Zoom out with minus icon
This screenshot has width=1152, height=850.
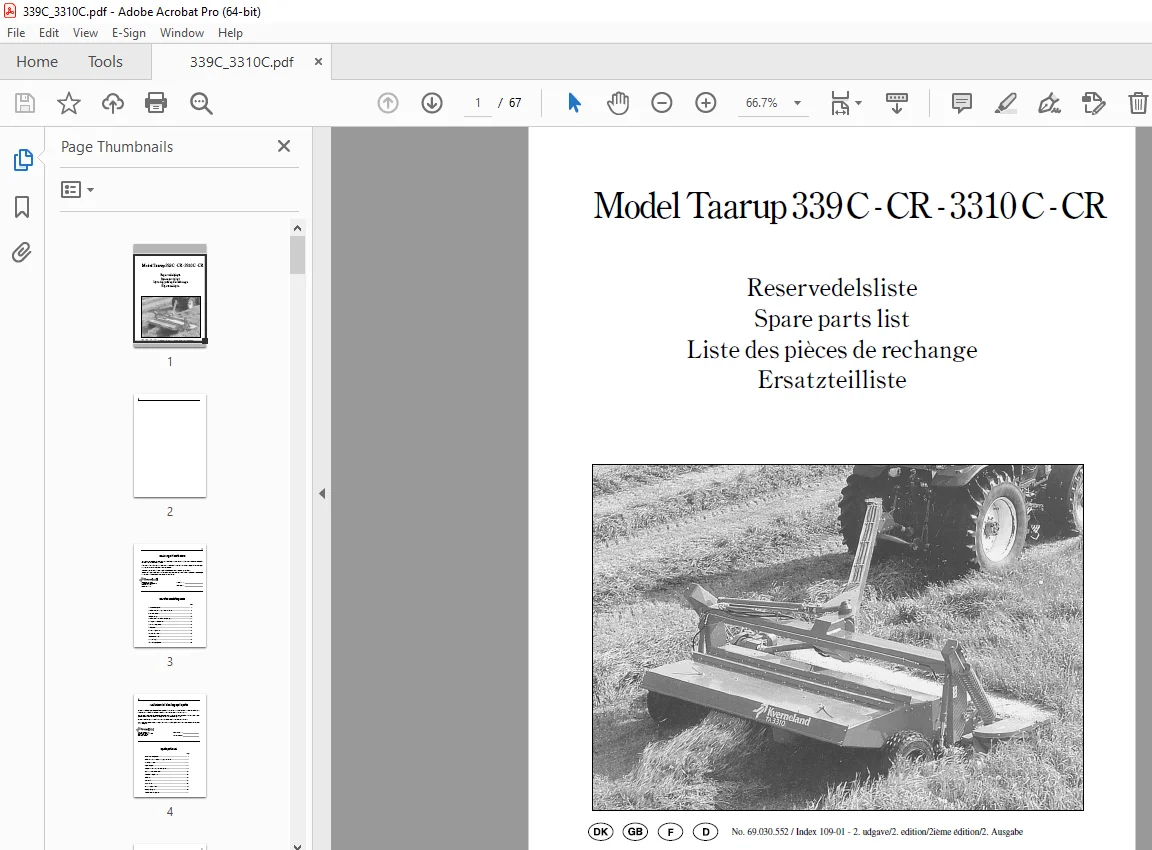click(x=662, y=103)
